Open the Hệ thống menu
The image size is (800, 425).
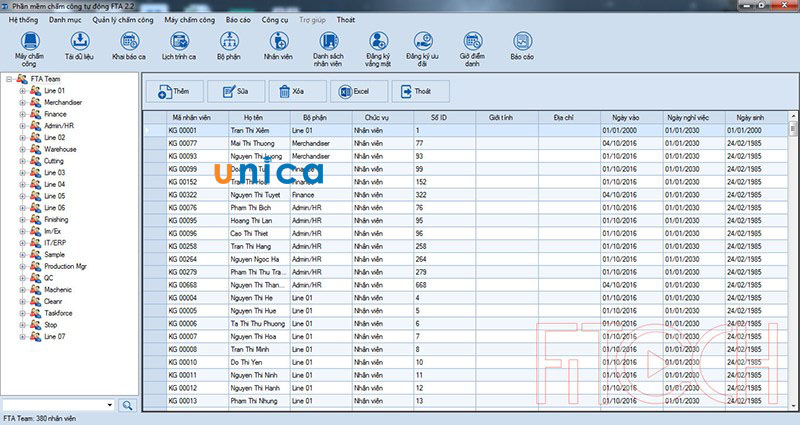23,20
